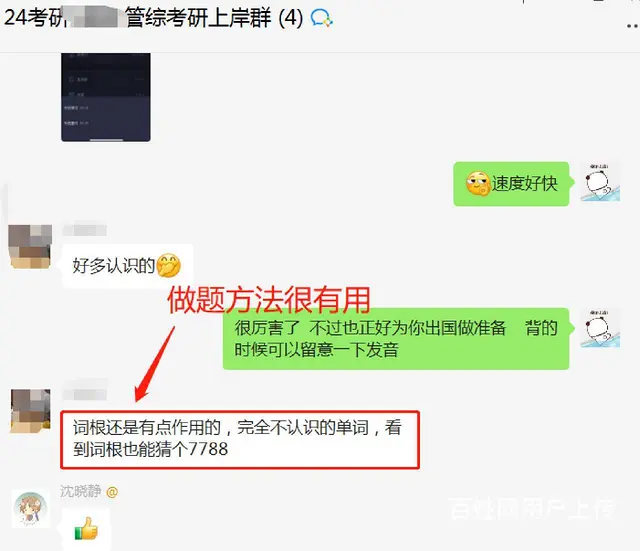
Task: Click the smirking emoji in 速度好快 bubble
Action: [478, 184]
